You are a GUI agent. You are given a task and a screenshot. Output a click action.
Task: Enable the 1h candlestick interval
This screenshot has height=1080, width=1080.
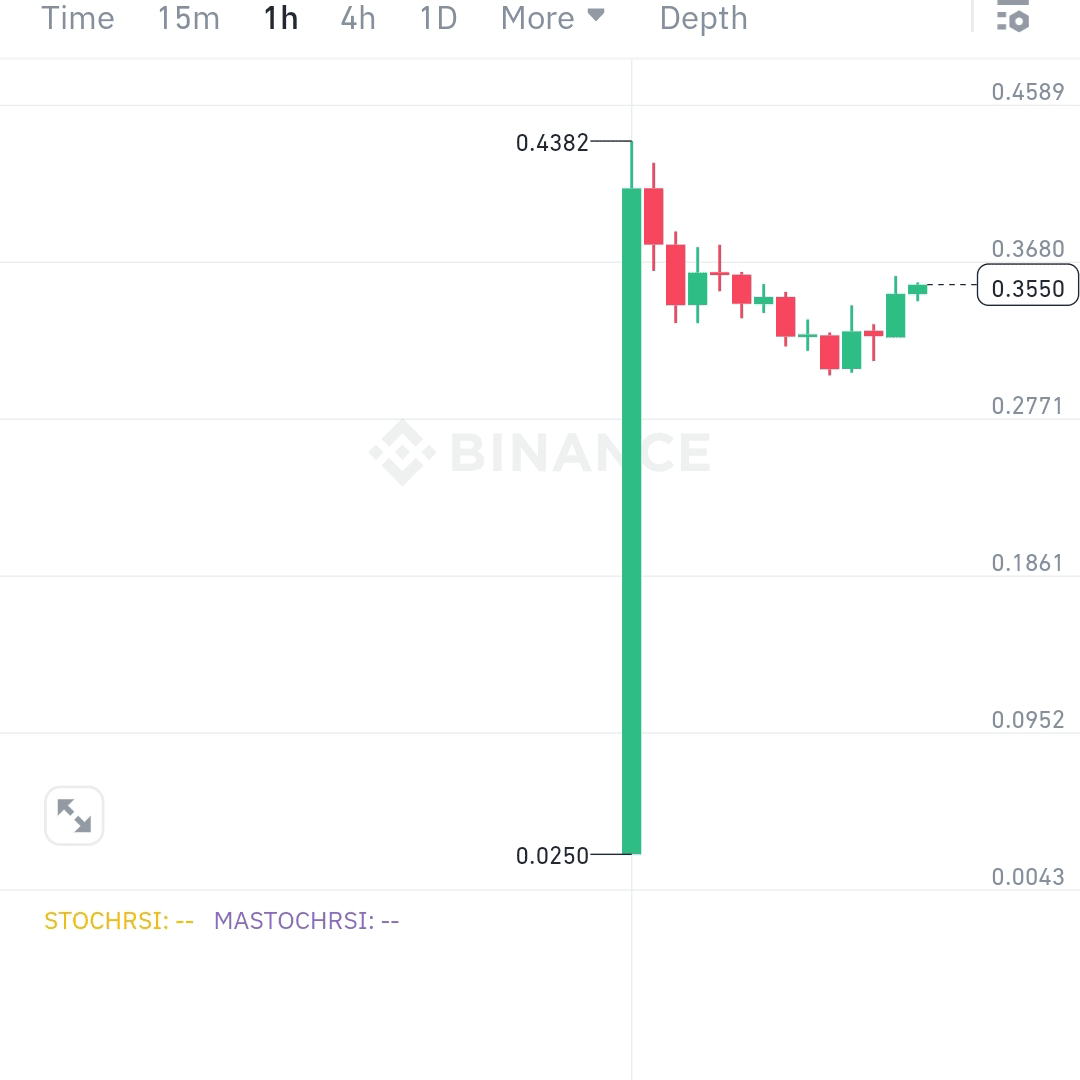(x=280, y=18)
